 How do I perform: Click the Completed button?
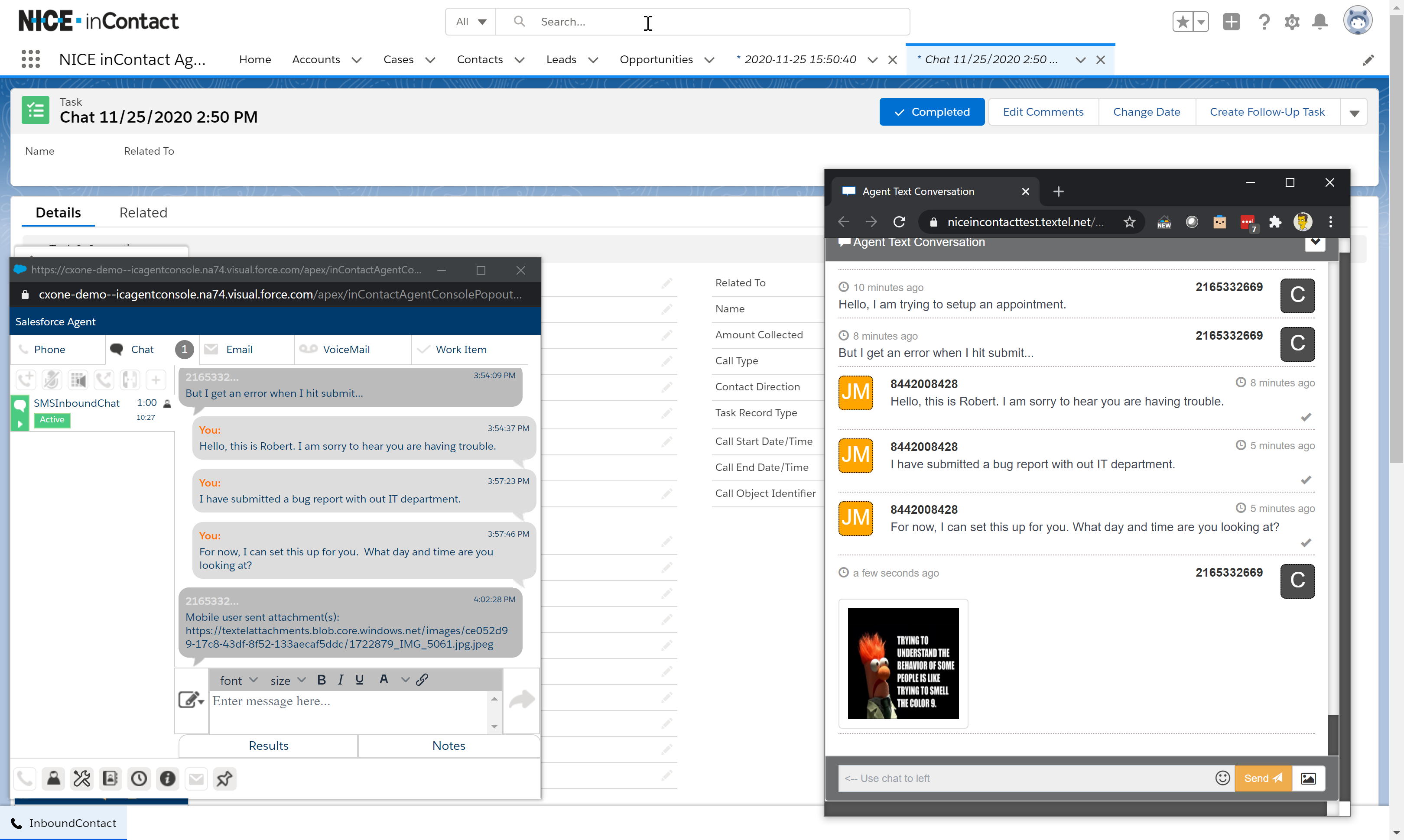931,111
